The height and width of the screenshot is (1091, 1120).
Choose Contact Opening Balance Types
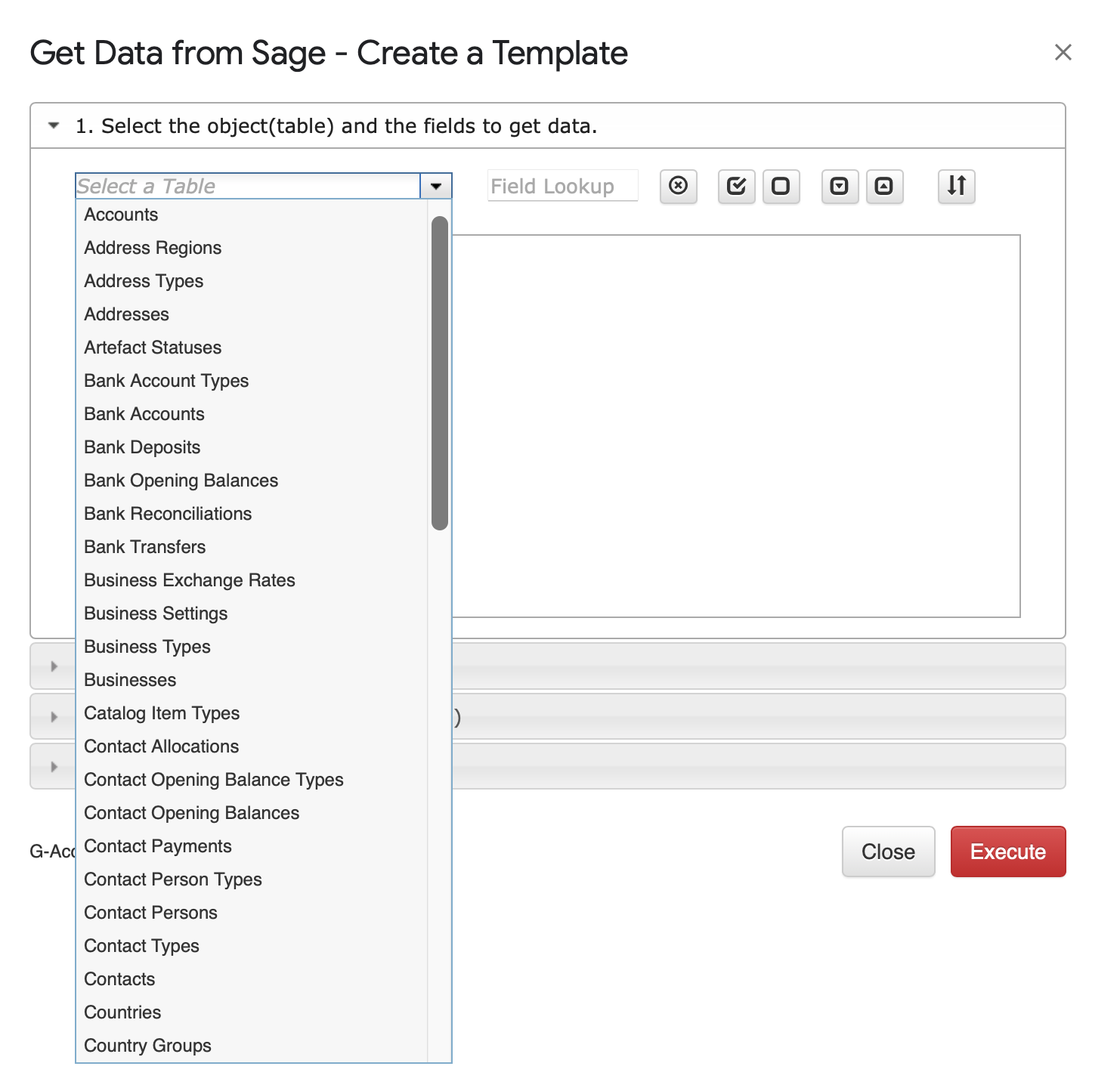click(252, 780)
